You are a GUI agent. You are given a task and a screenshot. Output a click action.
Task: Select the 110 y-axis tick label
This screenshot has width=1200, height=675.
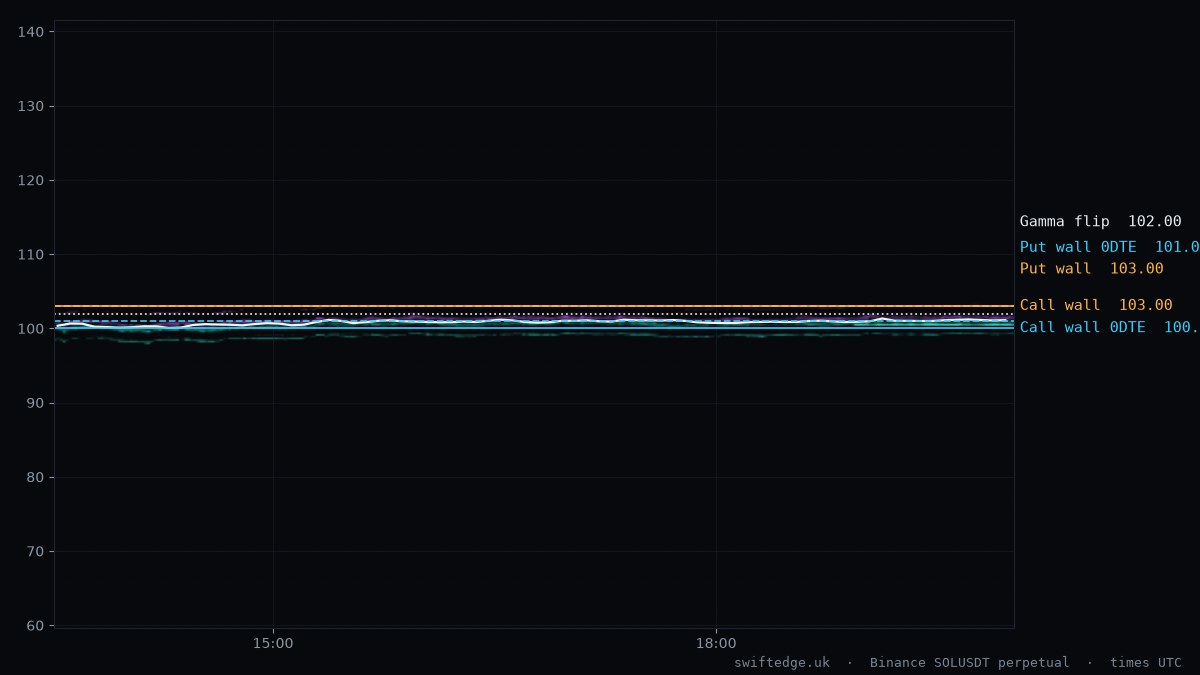(x=30, y=255)
